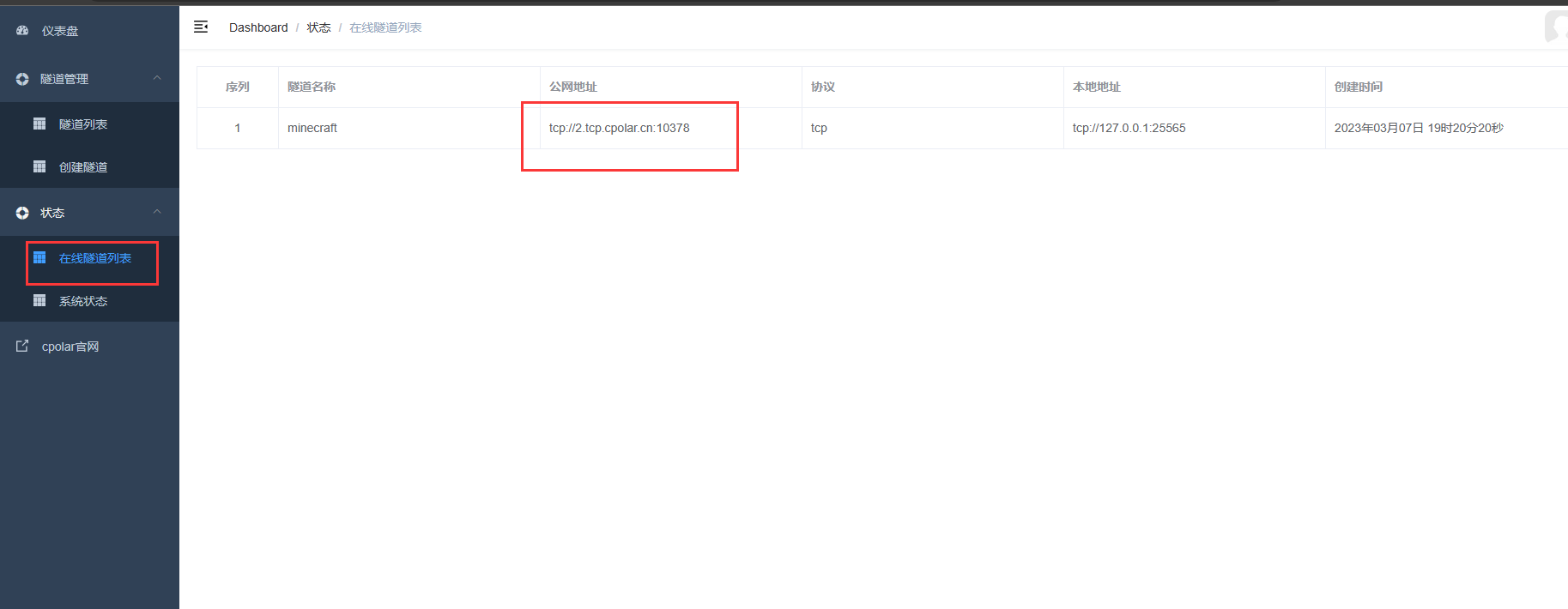This screenshot has height=609, width=1568.
Task: Go to 系统状态 page
Action: 83,301
